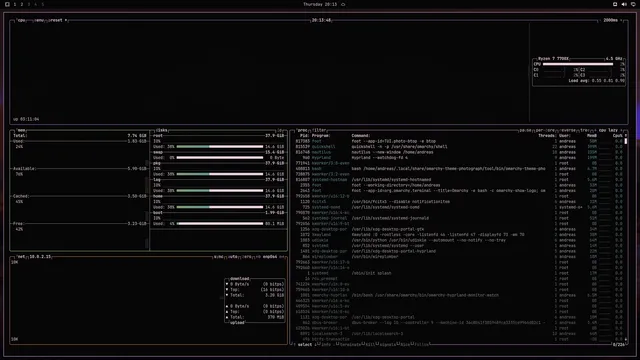This screenshot has width=640, height=360.
Task: Click the scroll down arrow in process list
Action: pyautogui.click(x=626, y=339)
